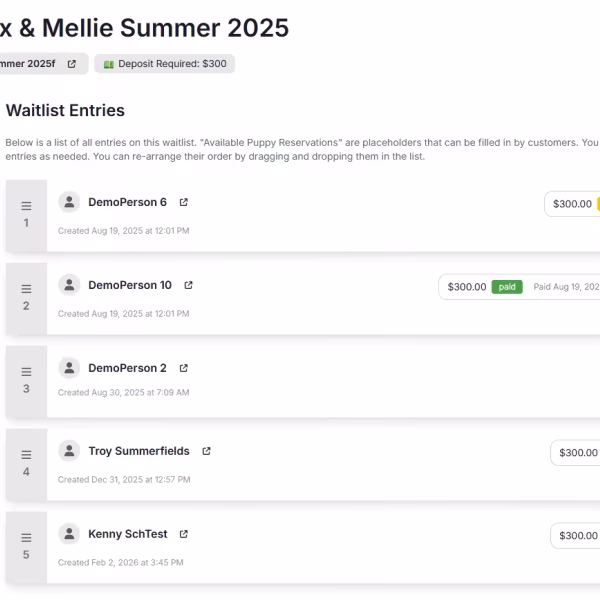
Task: Click the $300.00 deposit pill for Kenny SchTest
Action: pos(577,536)
